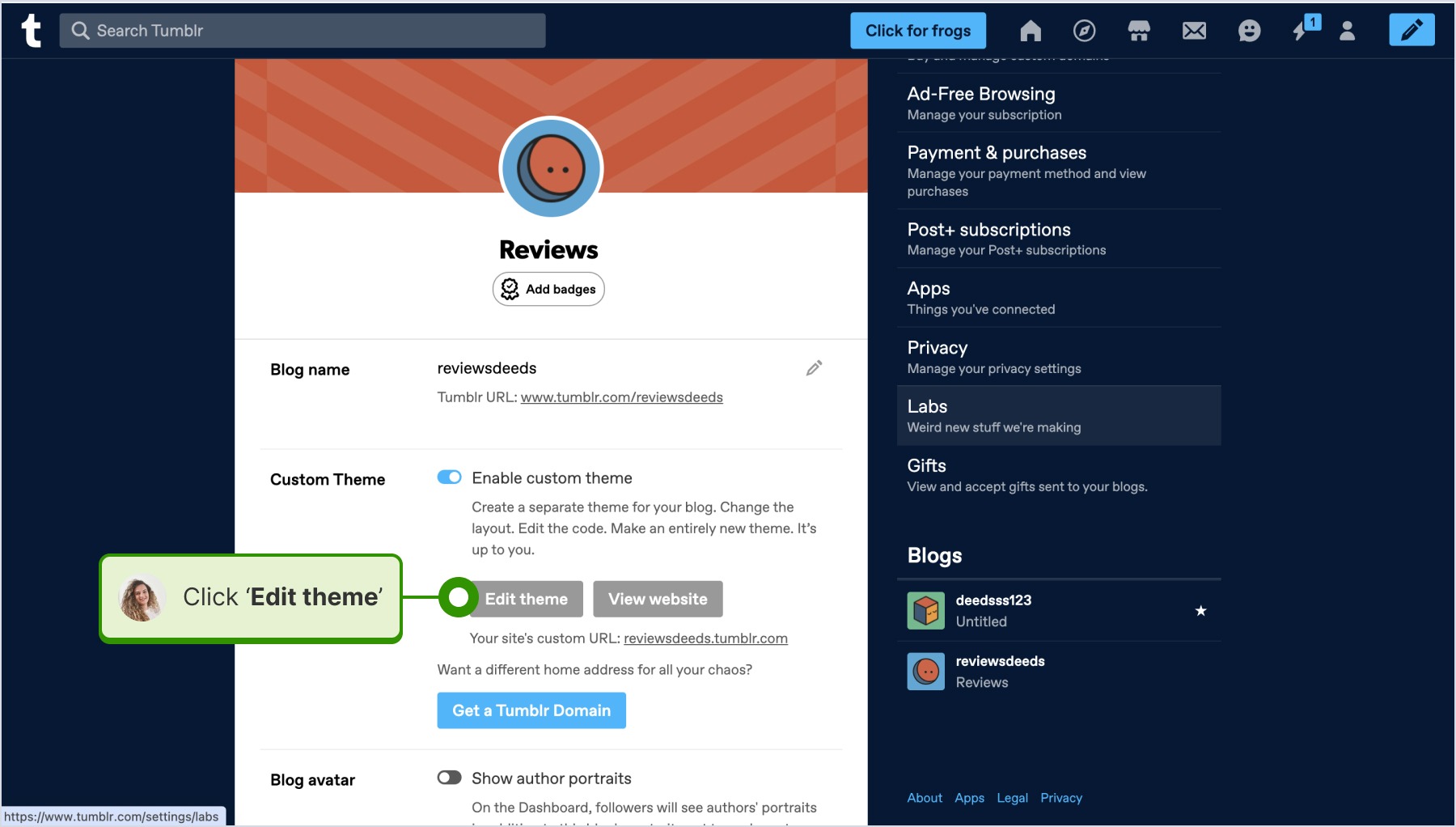This screenshot has height=827, width=1456.
Task: Click the 'reviewsdeeds' blog name text
Action: point(487,368)
